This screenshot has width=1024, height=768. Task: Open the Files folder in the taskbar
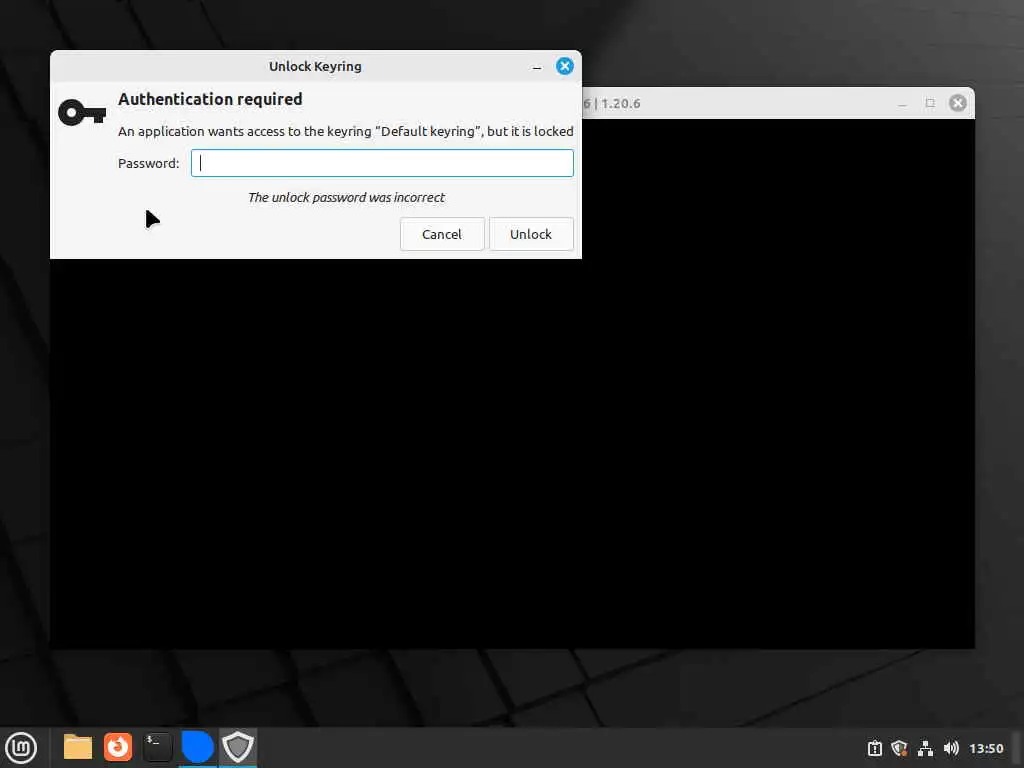pos(78,747)
